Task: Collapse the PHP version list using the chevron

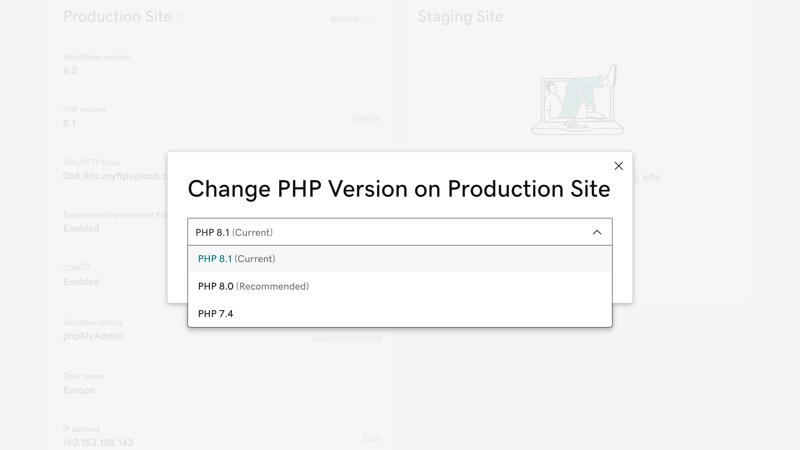Action: [597, 232]
